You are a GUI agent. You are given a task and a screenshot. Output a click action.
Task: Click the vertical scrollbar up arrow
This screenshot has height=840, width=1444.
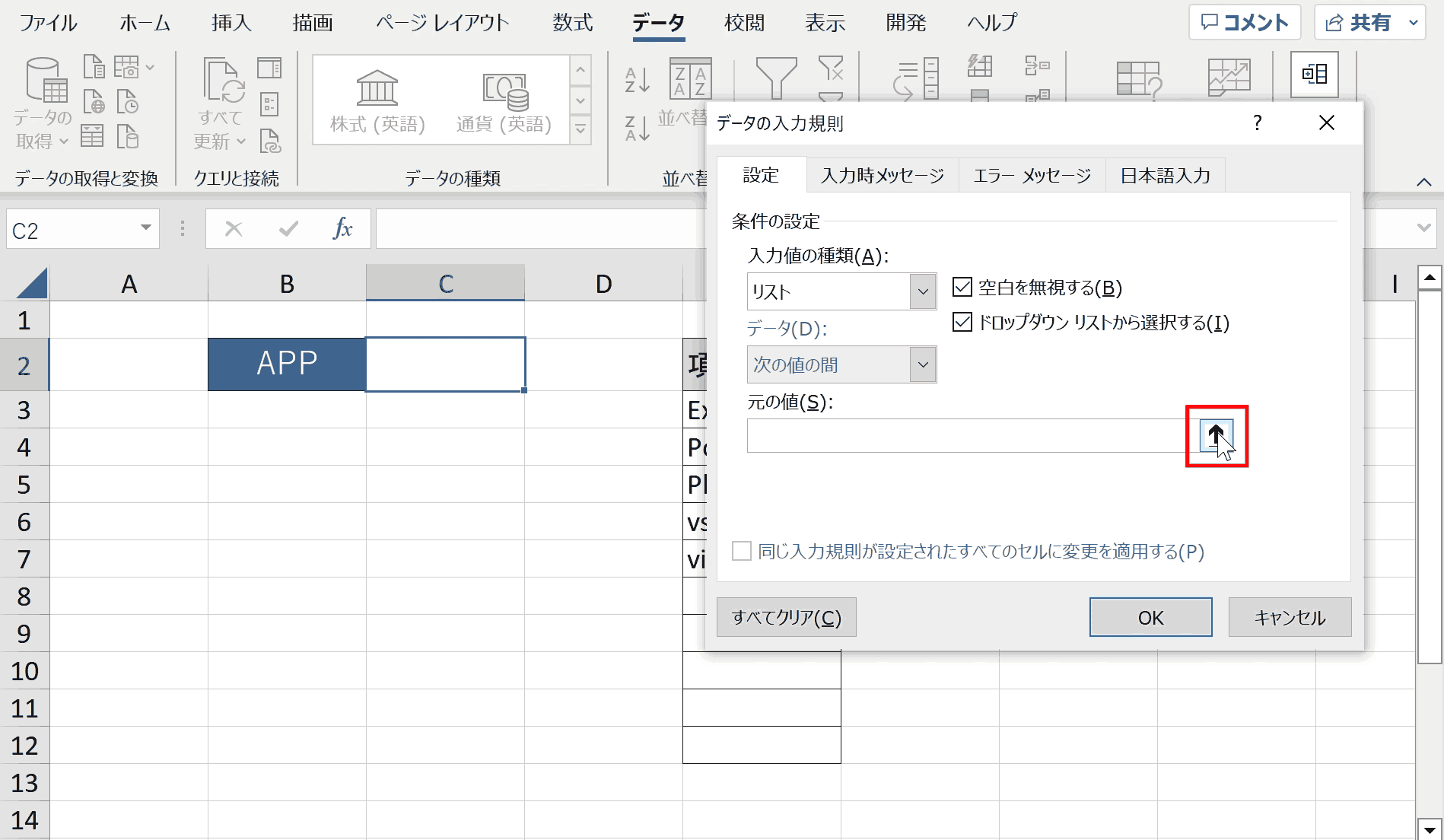1430,278
